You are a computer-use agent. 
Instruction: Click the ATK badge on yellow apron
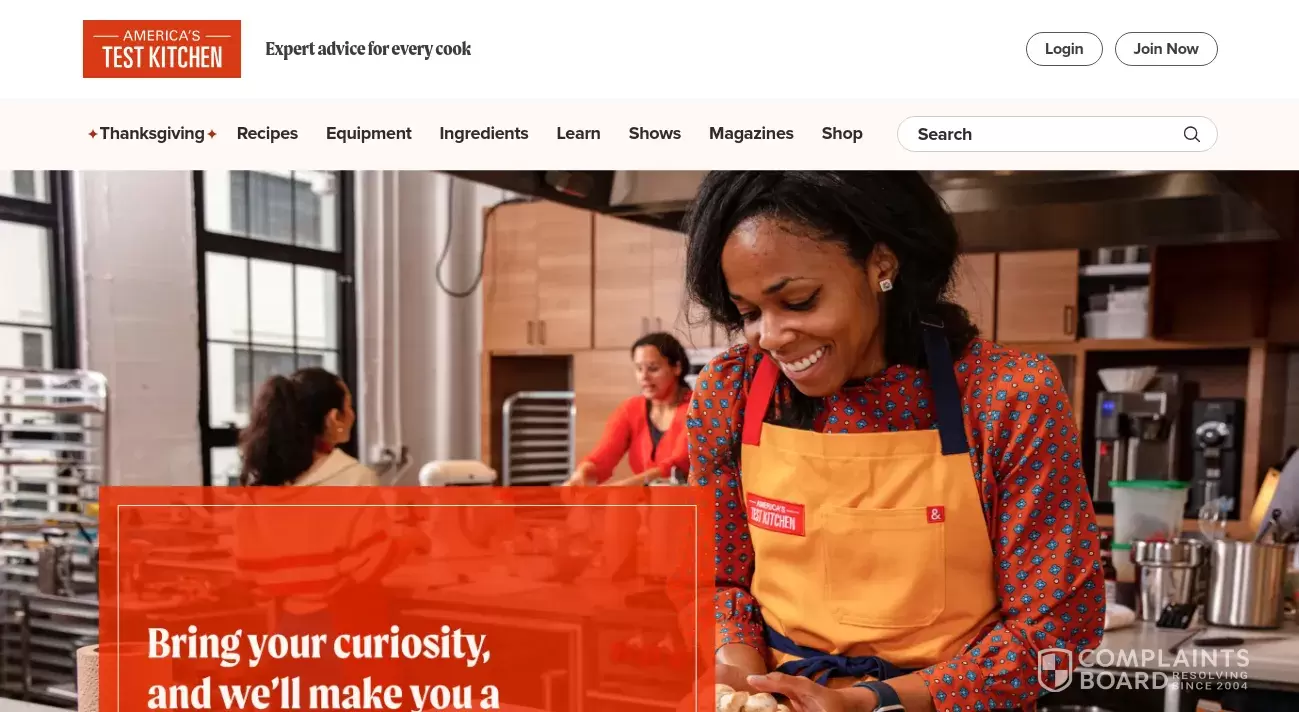click(776, 514)
